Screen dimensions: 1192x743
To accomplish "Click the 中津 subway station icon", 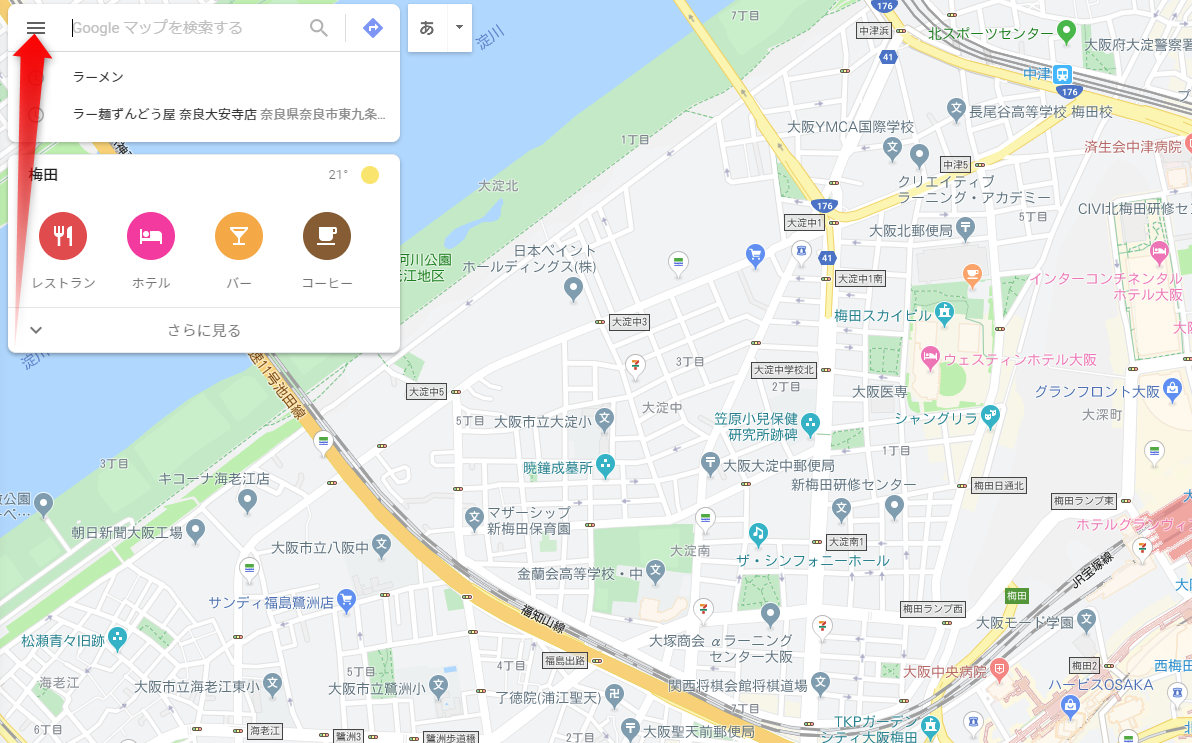I will tap(1063, 75).
